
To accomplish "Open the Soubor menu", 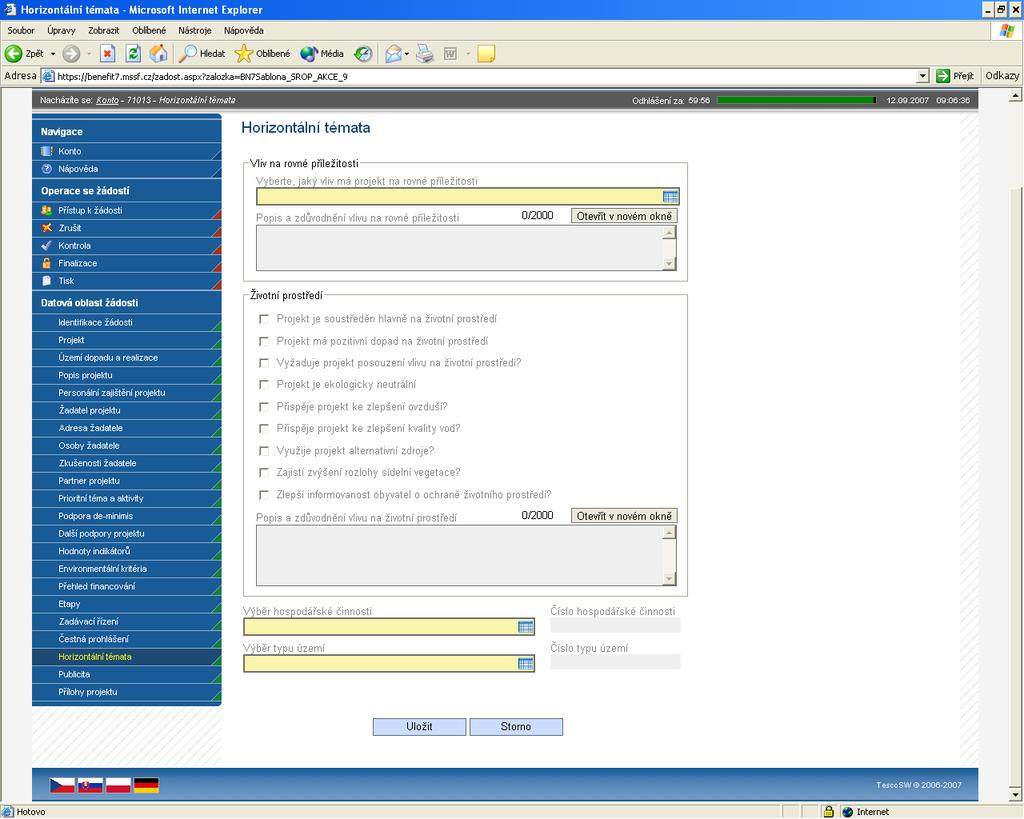I will (x=21, y=31).
